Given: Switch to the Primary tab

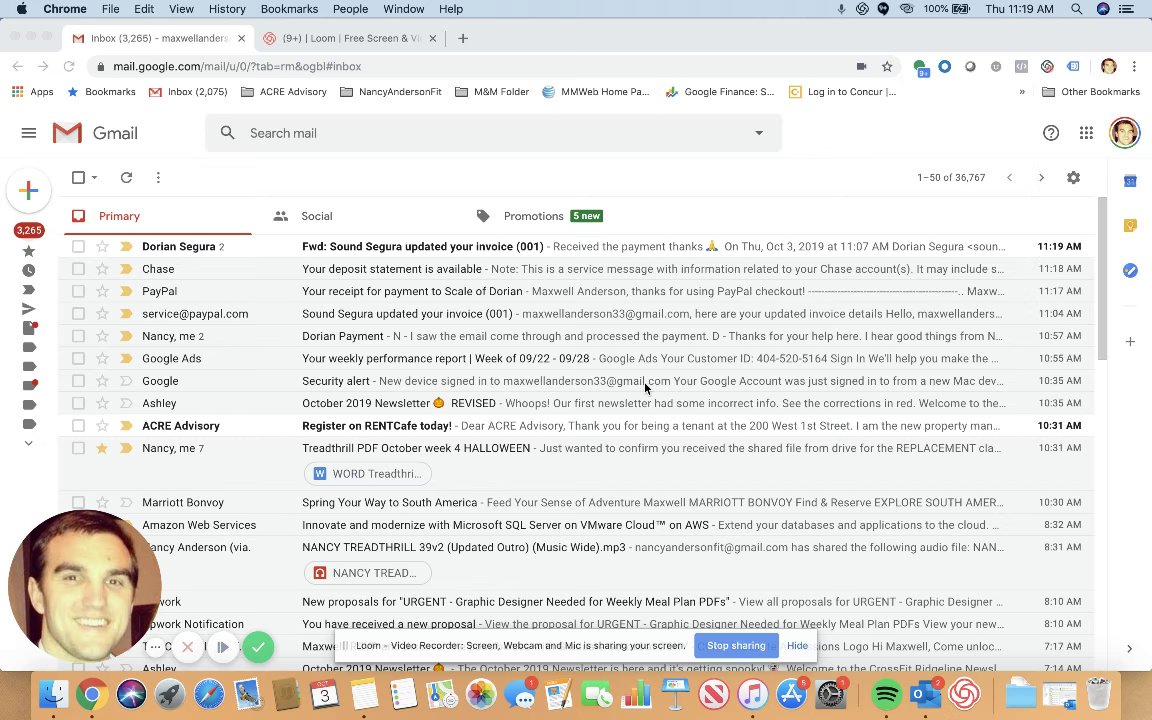Looking at the screenshot, I should coord(155,216).
